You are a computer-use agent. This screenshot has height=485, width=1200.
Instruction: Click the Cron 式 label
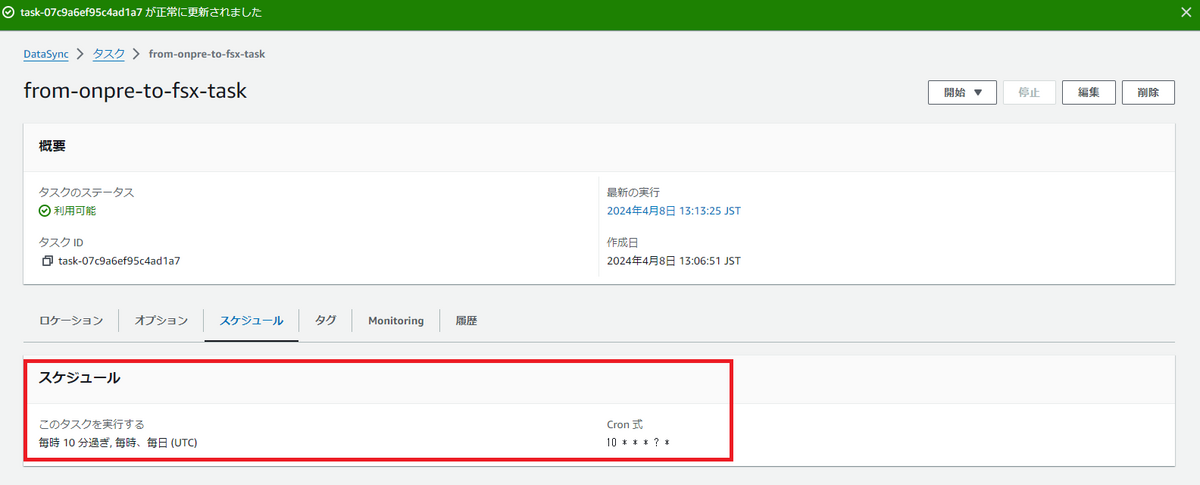pyautogui.click(x=625, y=424)
